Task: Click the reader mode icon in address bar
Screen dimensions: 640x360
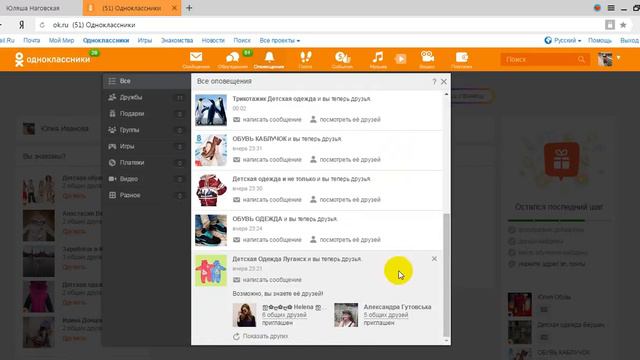Action: tap(610, 25)
